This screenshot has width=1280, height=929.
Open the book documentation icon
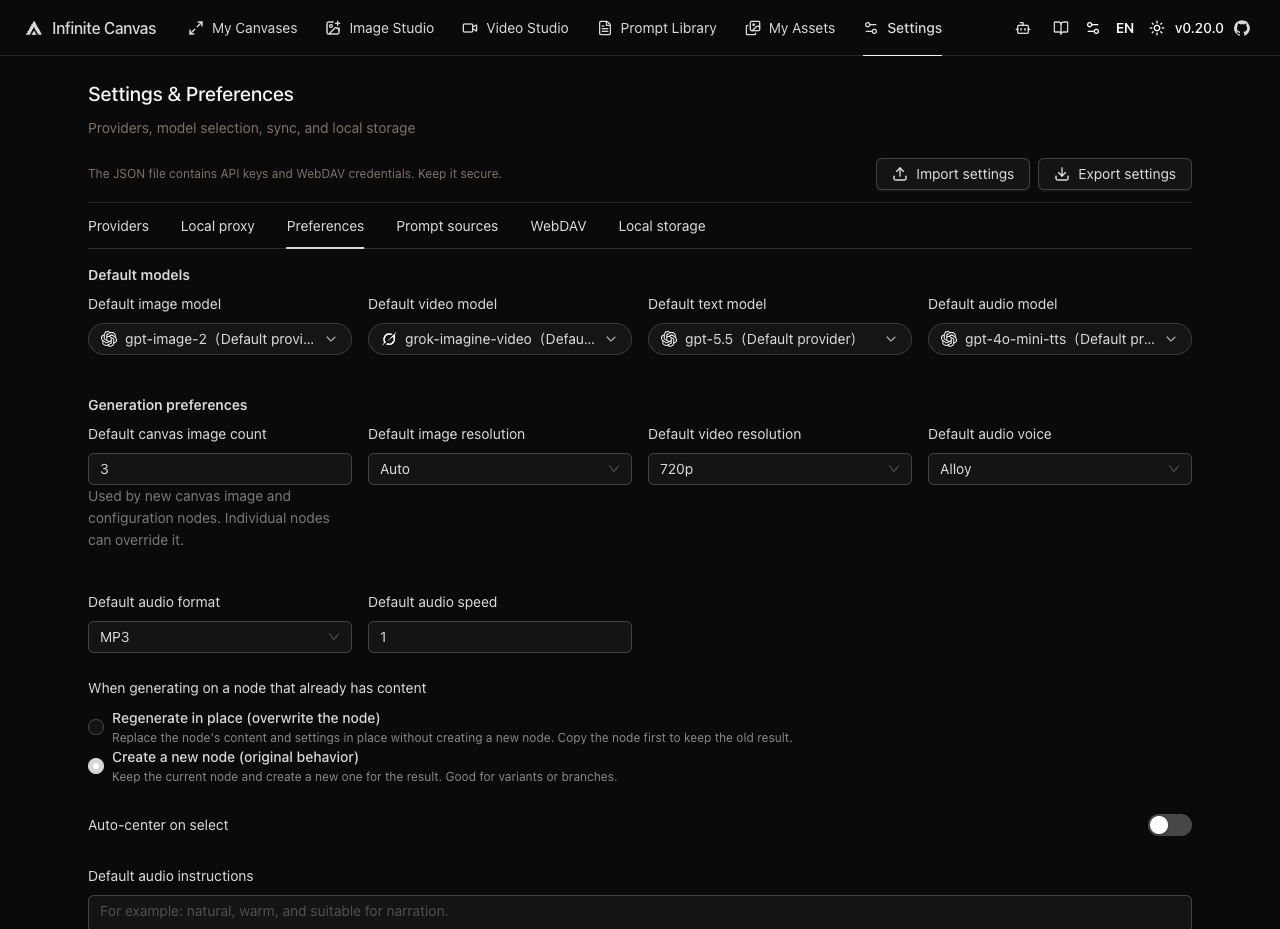tap(1061, 28)
